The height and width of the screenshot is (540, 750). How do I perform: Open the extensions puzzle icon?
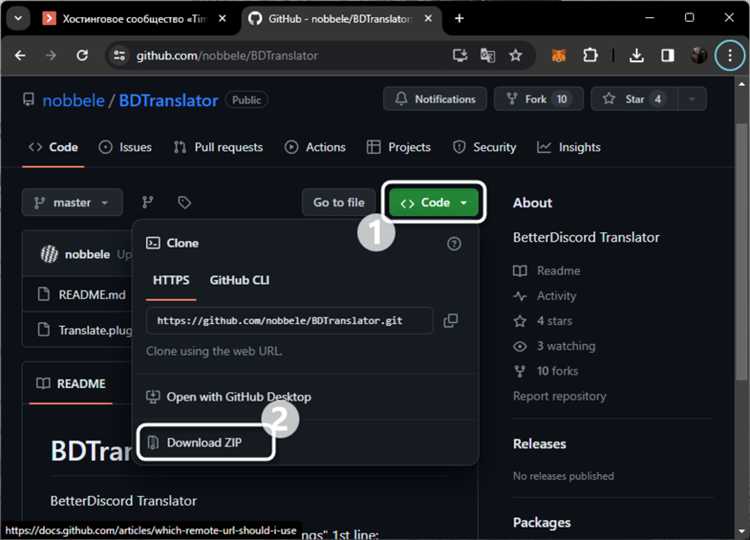(590, 55)
